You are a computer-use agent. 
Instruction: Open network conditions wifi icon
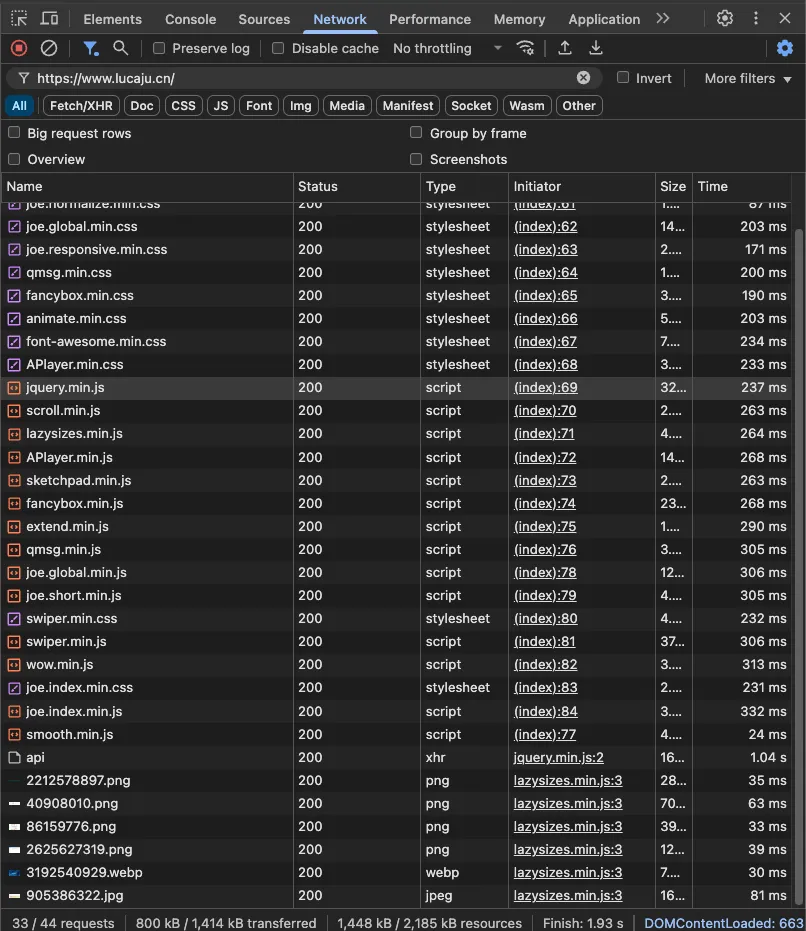(x=525, y=48)
